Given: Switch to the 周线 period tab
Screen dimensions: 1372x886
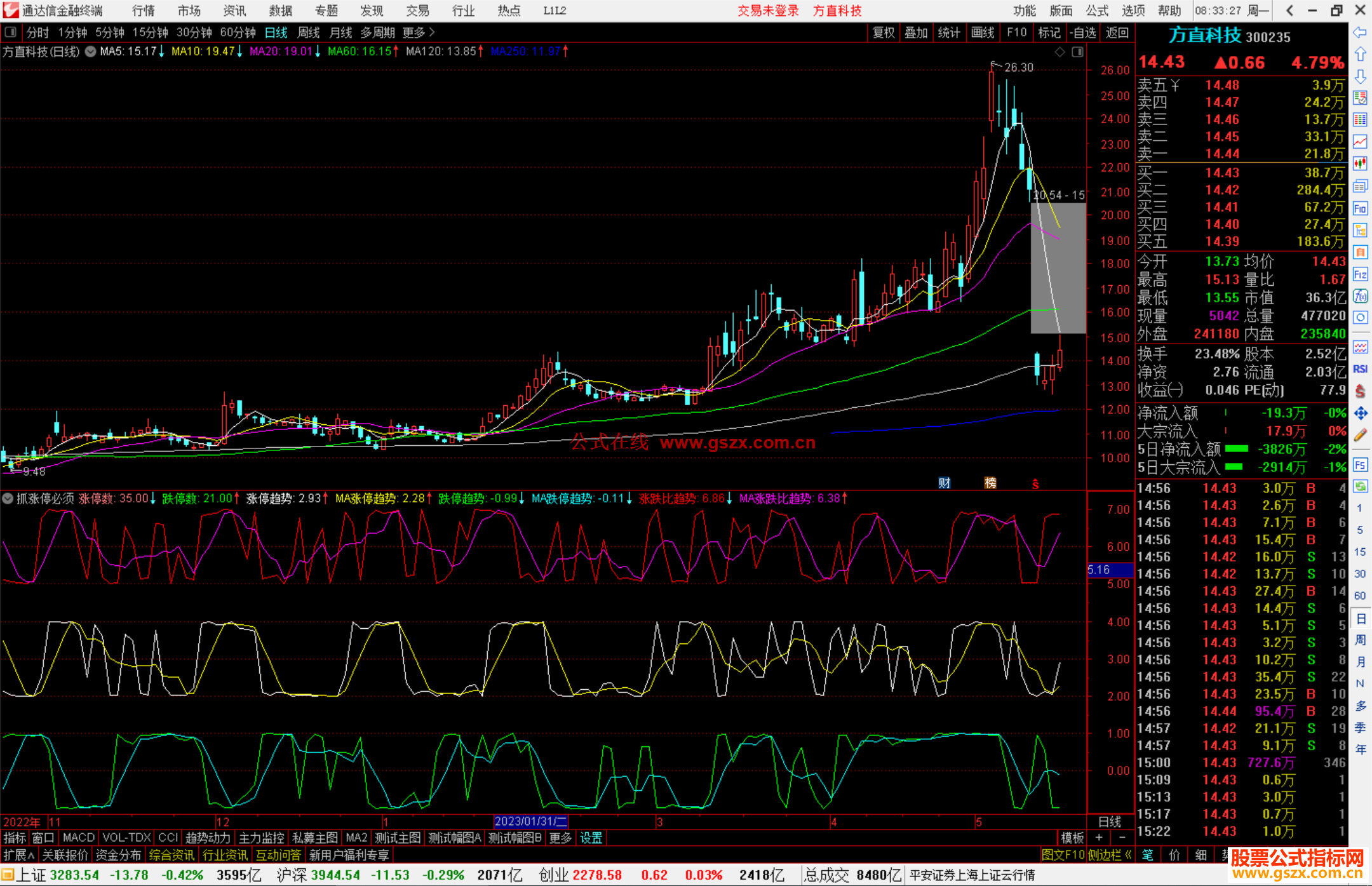Looking at the screenshot, I should pyautogui.click(x=309, y=32).
